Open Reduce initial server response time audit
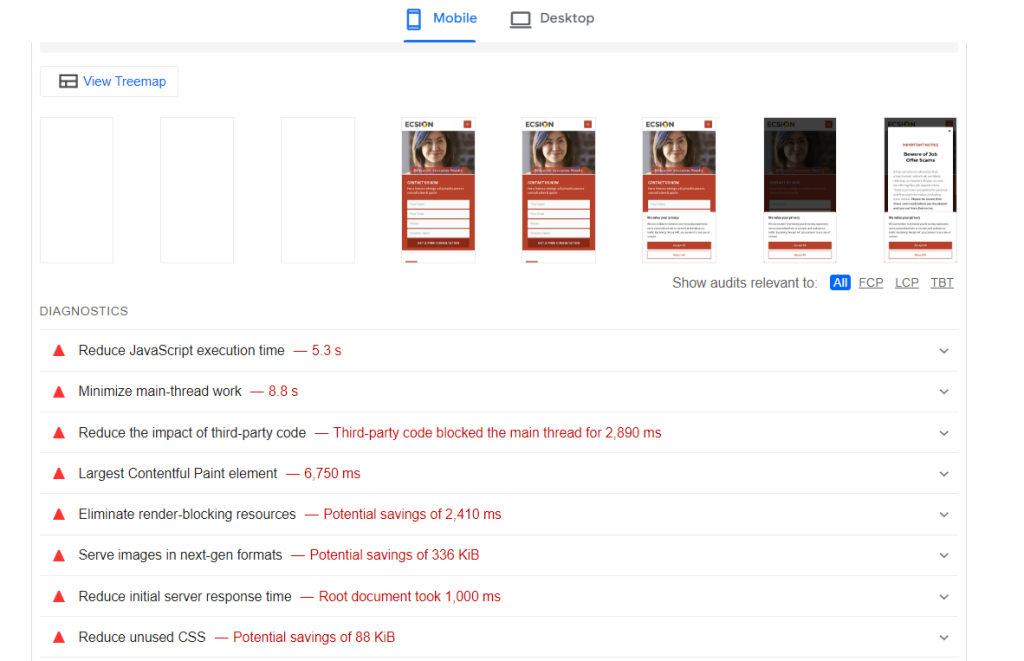Screen dimensions: 1024x661 [185, 597]
